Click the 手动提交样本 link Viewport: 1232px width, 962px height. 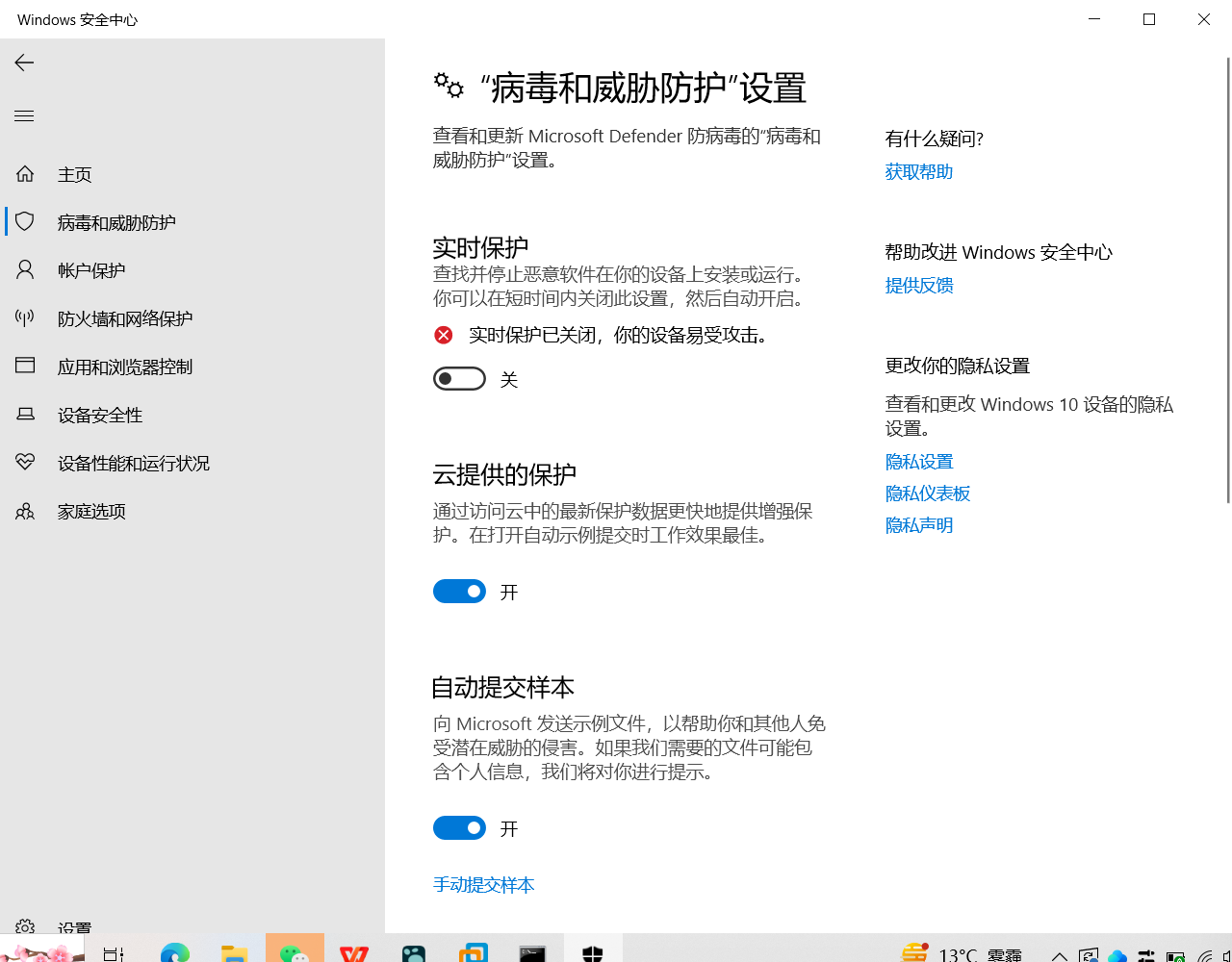tap(484, 885)
